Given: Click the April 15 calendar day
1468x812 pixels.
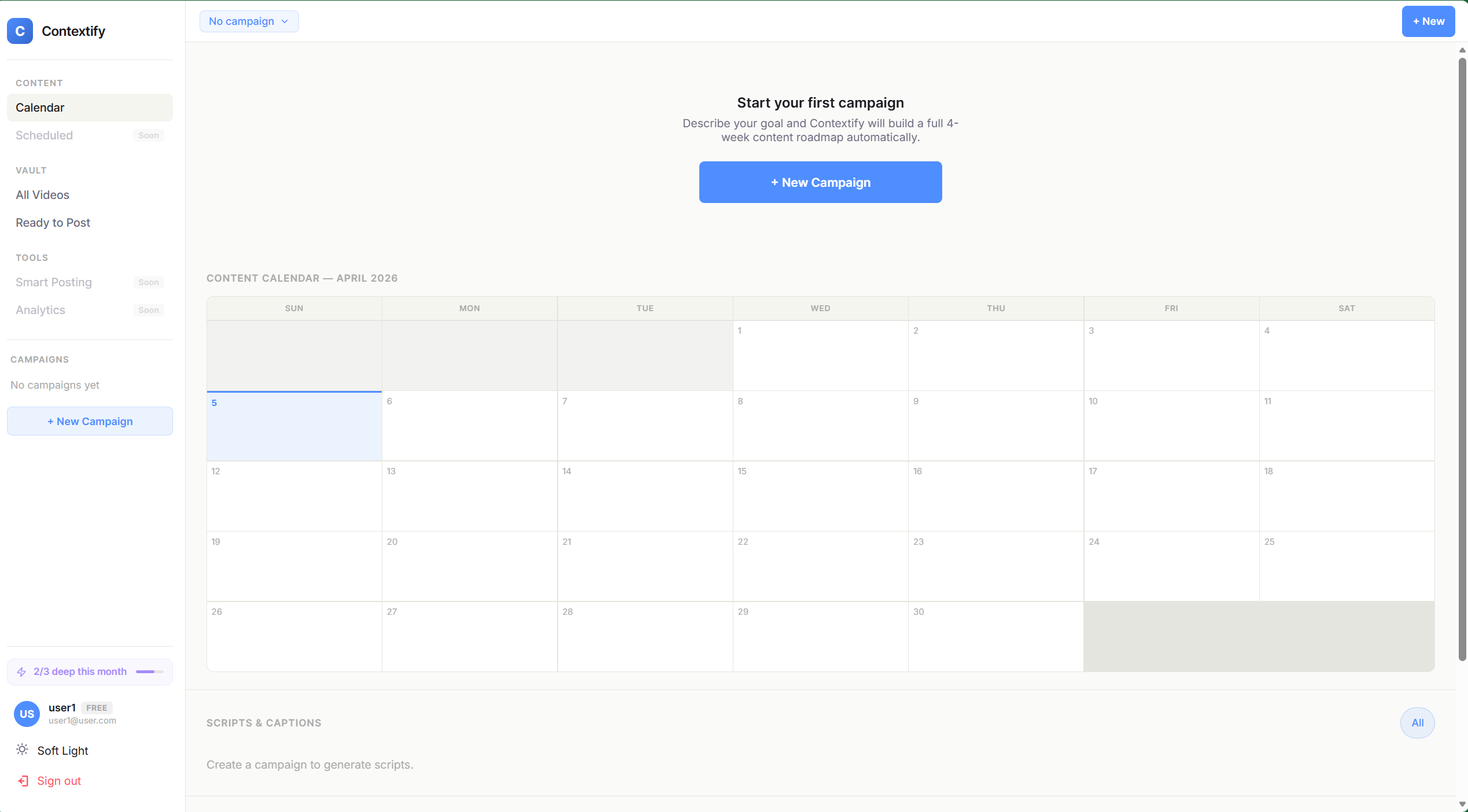Looking at the screenshot, I should (x=820, y=496).
